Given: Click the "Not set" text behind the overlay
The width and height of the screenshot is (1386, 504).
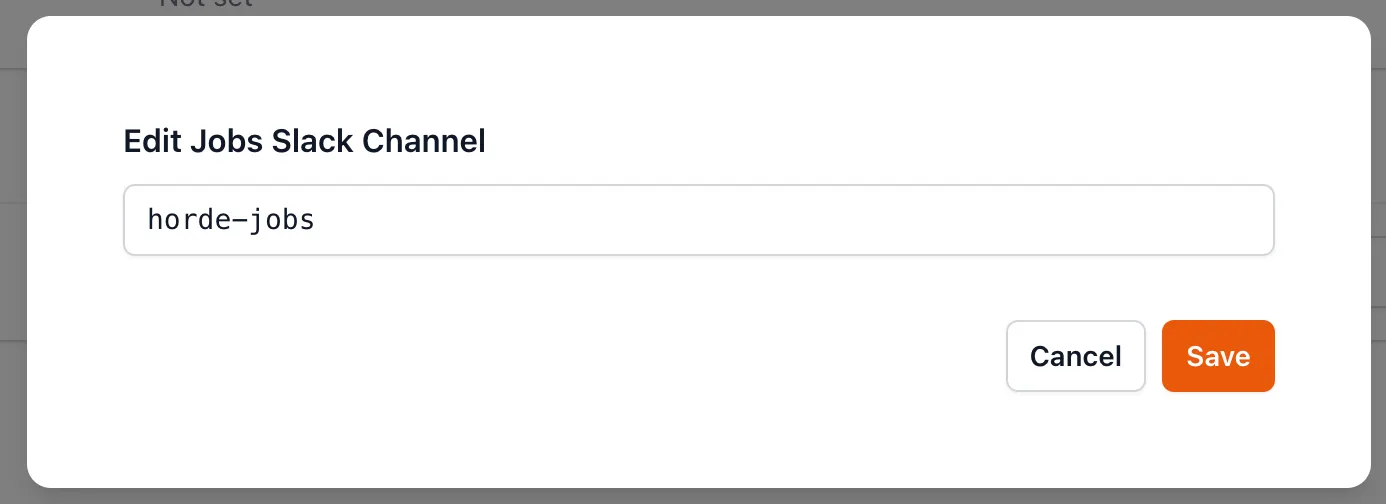Looking at the screenshot, I should (206, 4).
